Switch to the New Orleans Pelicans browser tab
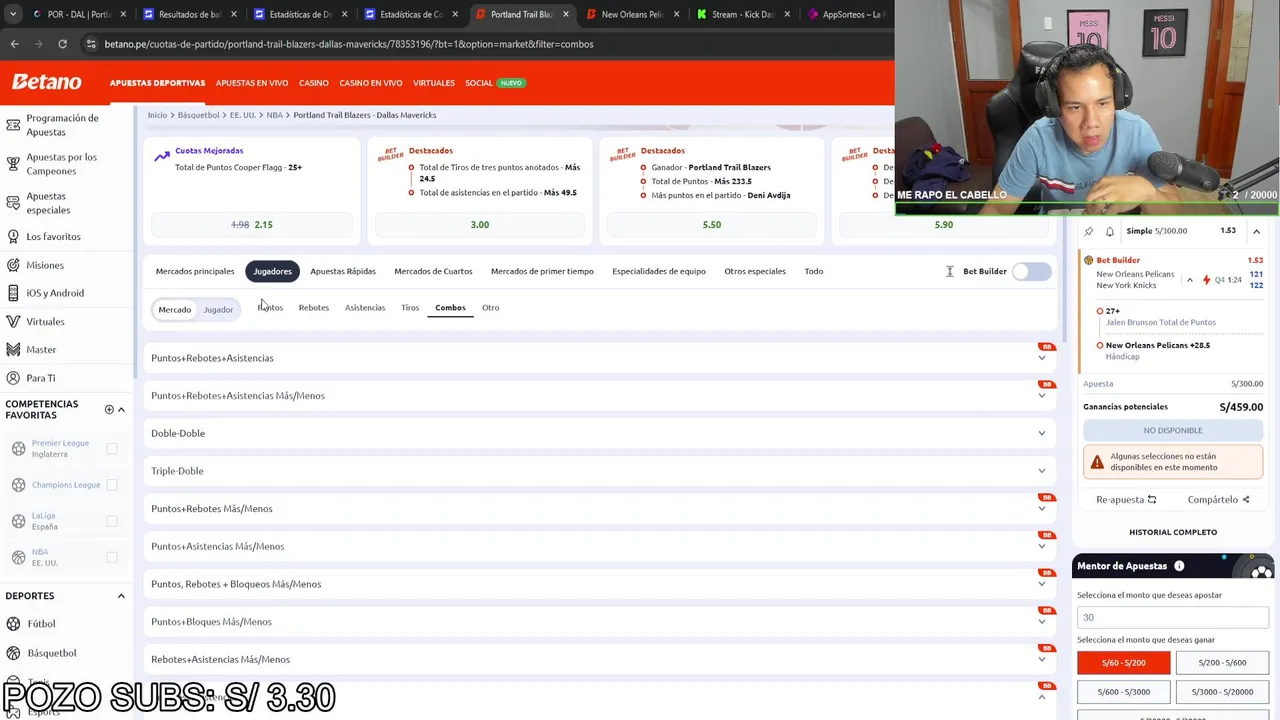This screenshot has width=1280, height=720. pos(632,14)
